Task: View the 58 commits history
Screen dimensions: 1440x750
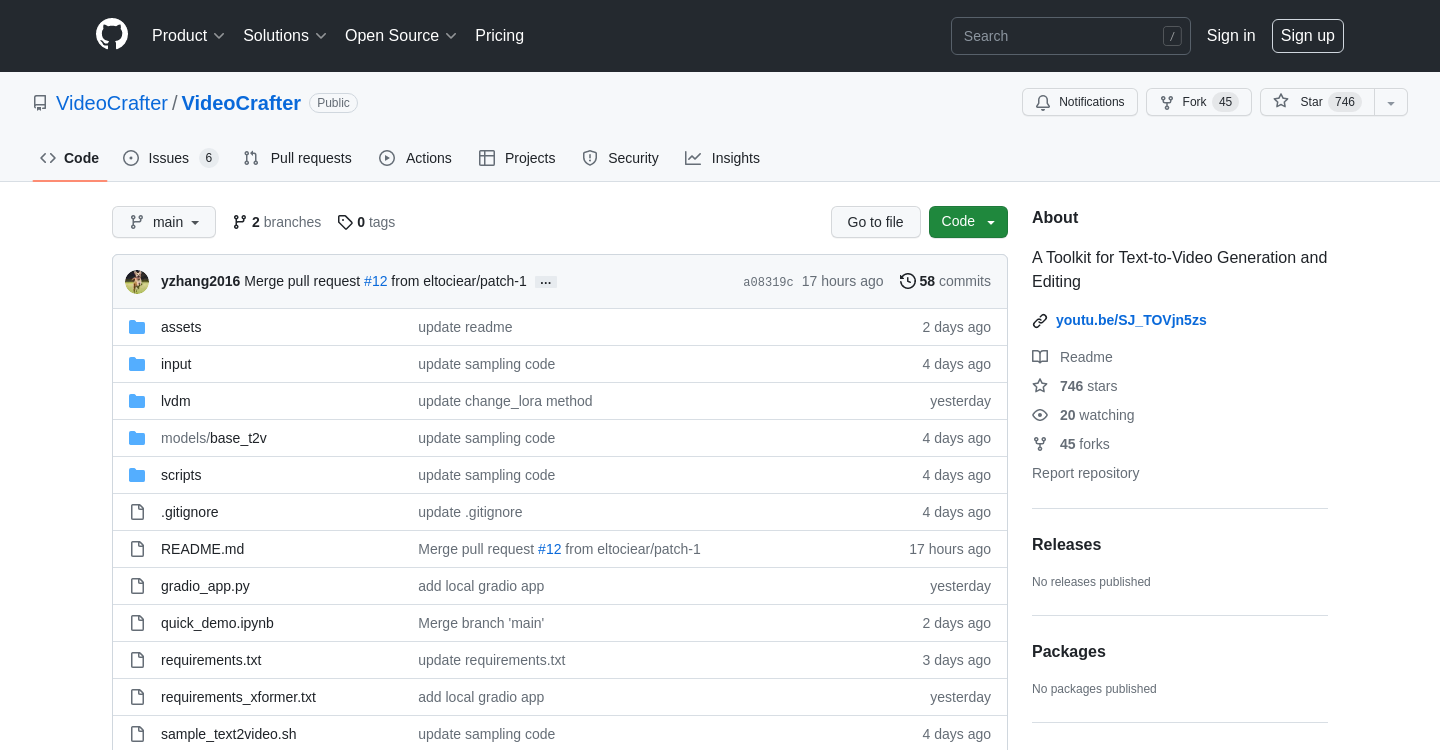Action: pyautogui.click(x=945, y=281)
